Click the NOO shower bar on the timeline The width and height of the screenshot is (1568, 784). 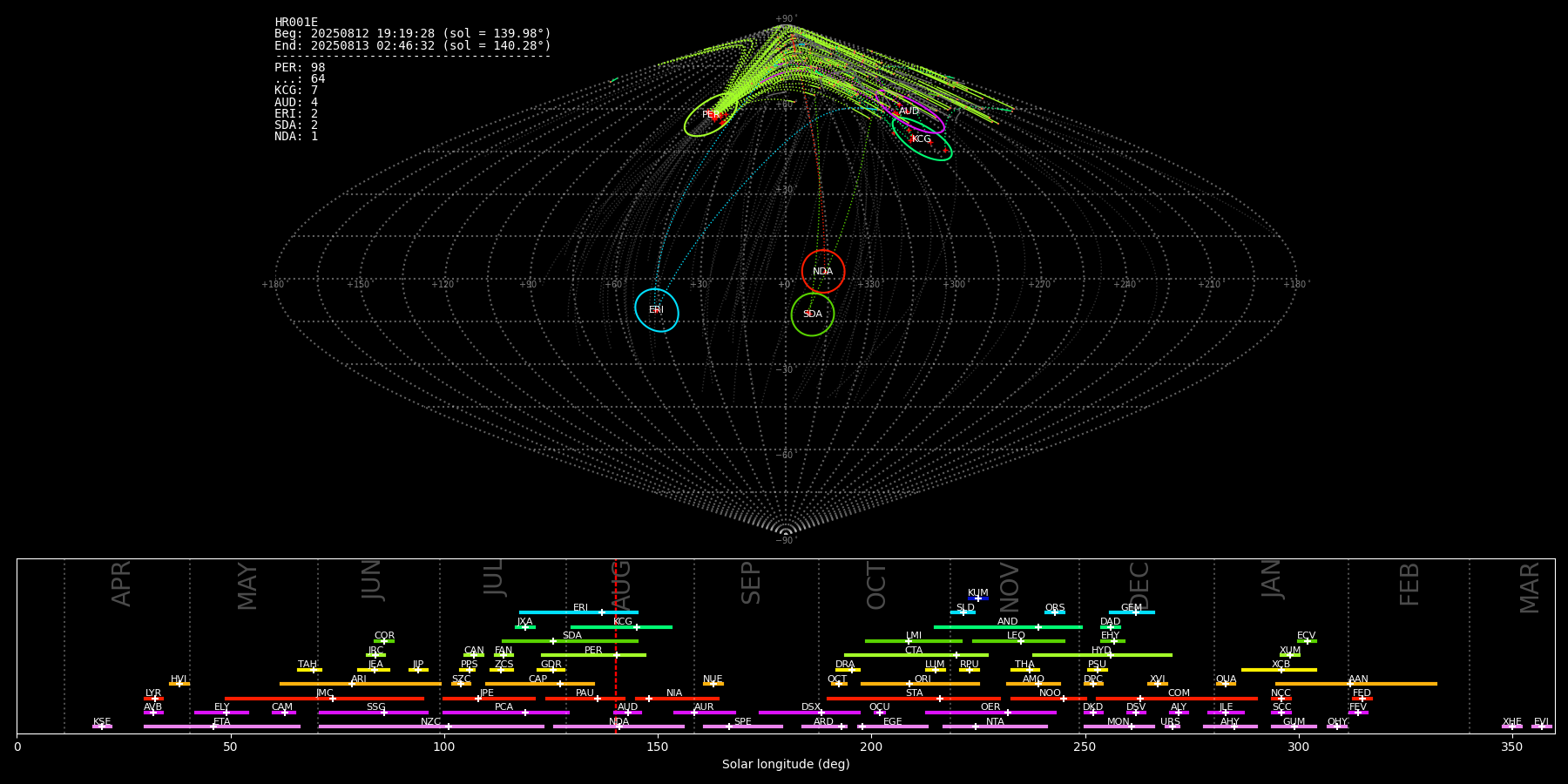tap(1049, 698)
